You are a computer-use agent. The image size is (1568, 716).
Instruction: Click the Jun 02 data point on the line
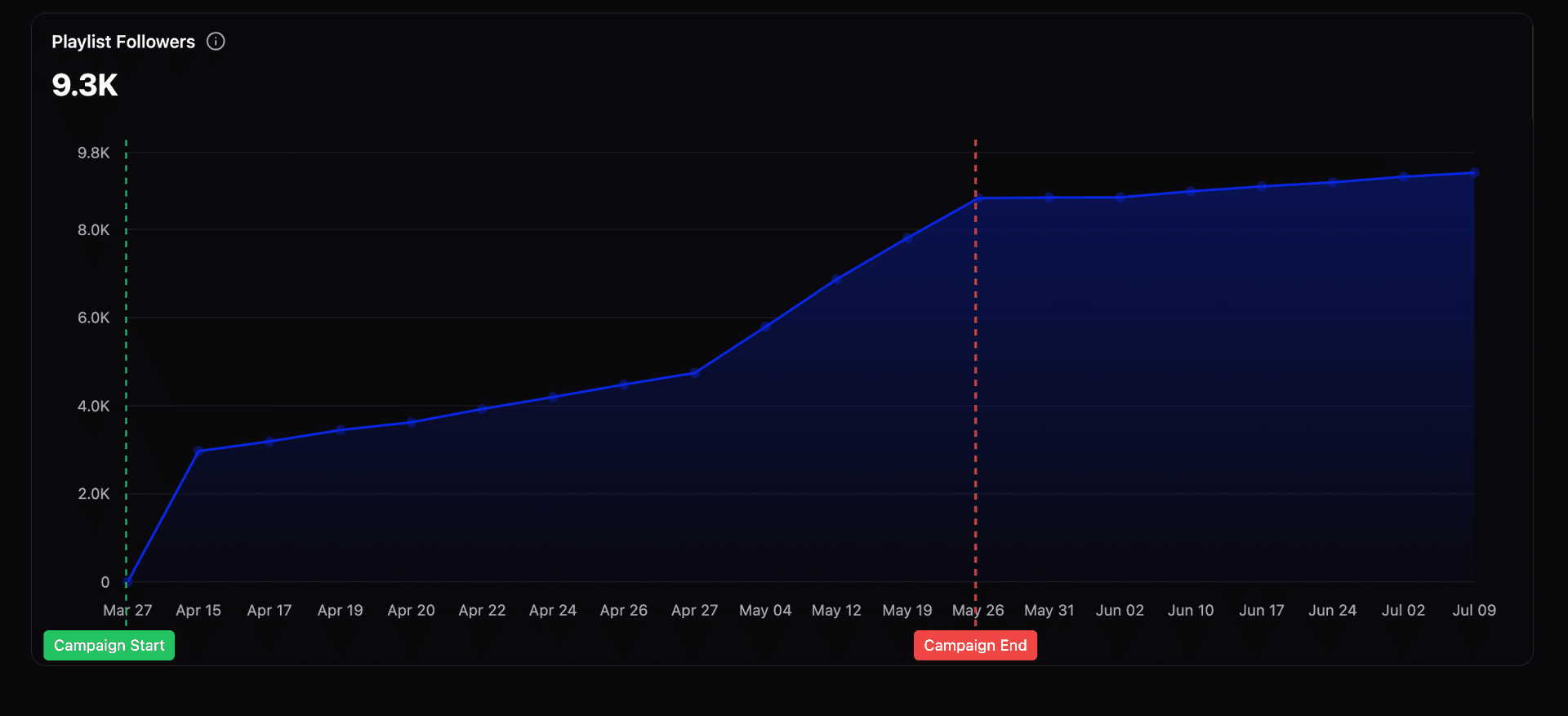pos(1120,198)
